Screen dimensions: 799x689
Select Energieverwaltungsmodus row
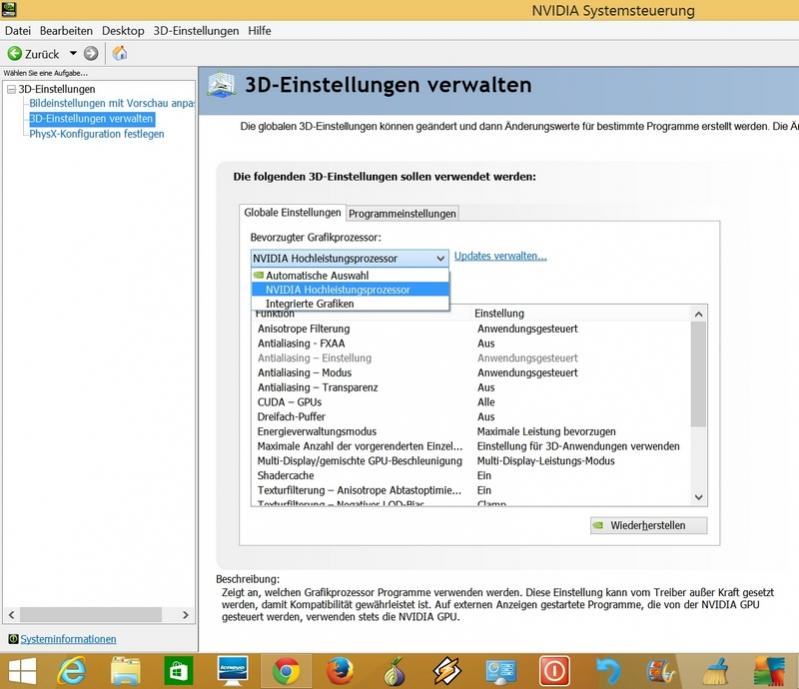471,432
